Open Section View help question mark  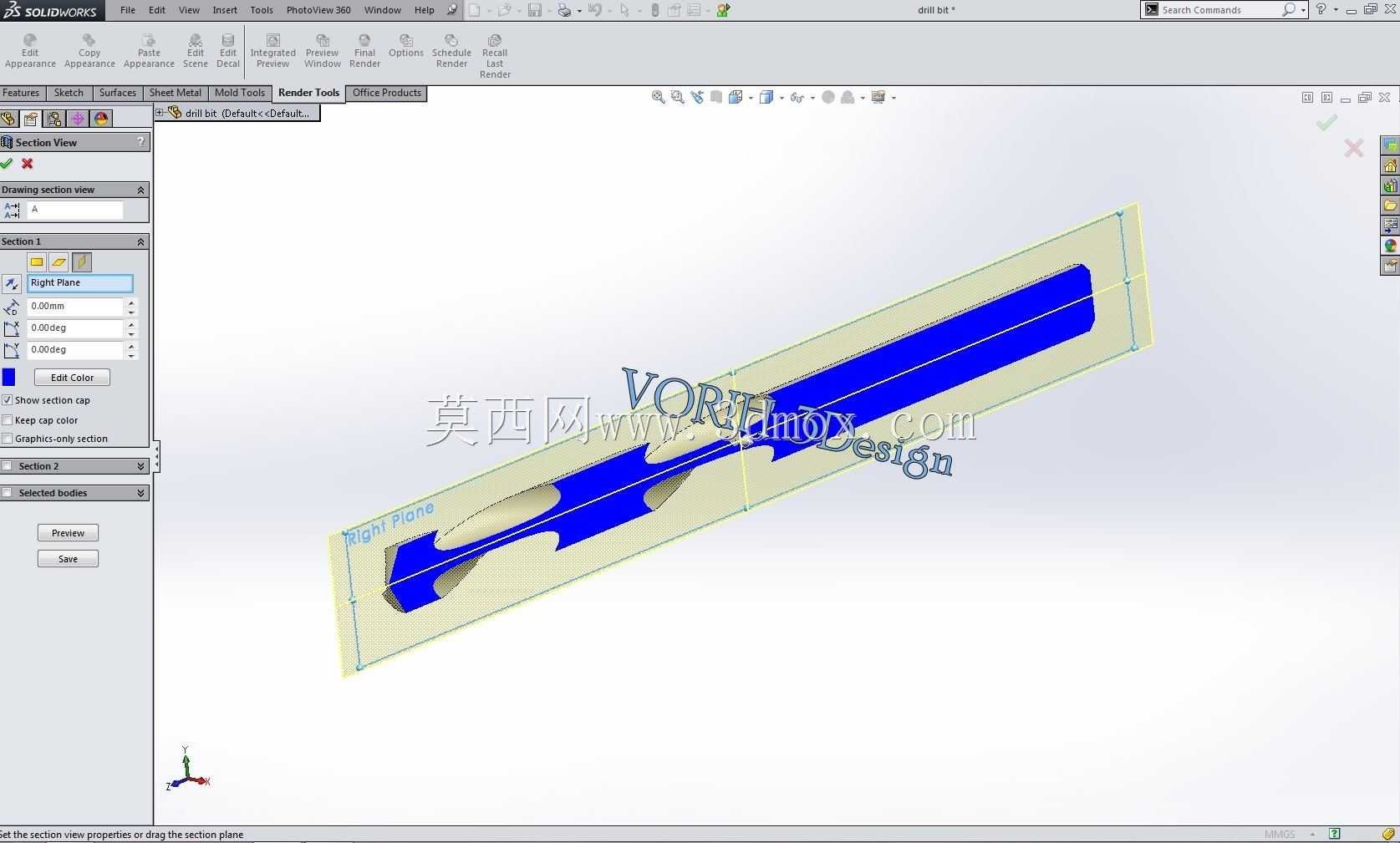tap(141, 142)
